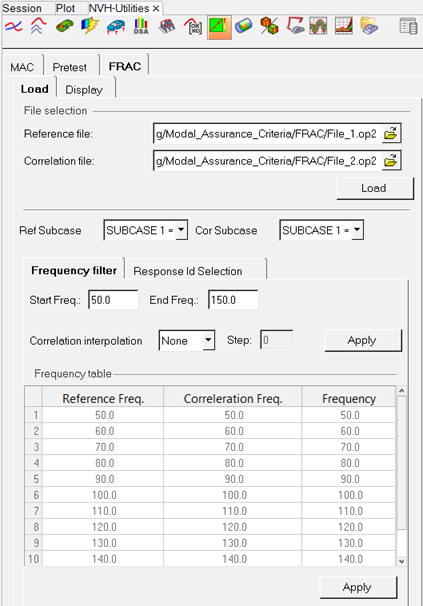Close the NVH-Utilities tab
Viewport: 423px width, 606px height.
point(156,9)
